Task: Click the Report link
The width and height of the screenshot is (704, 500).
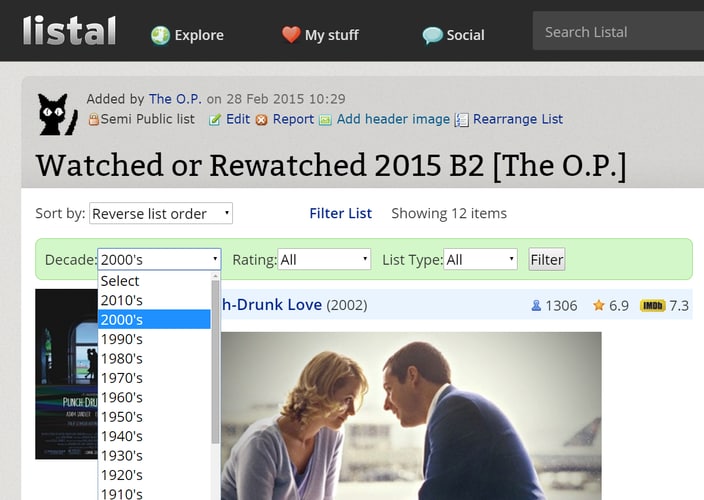Action: coord(293,119)
